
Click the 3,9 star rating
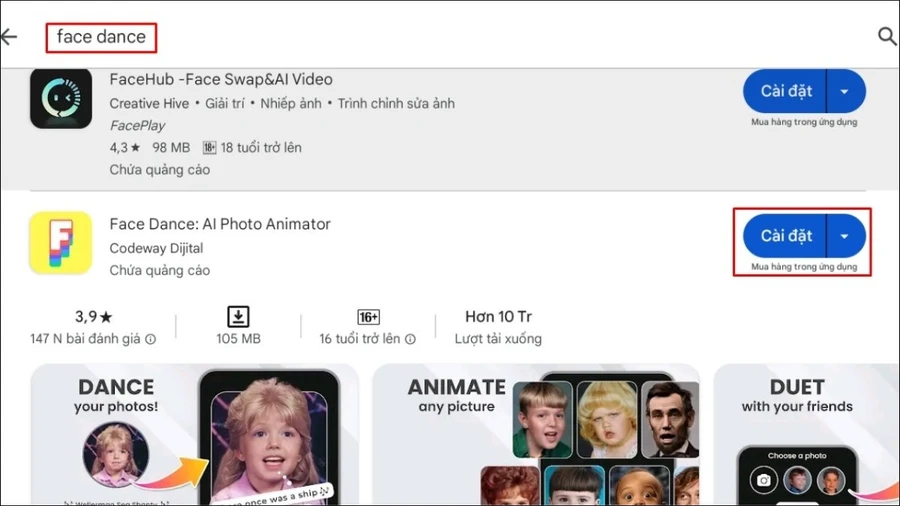[x=94, y=317]
